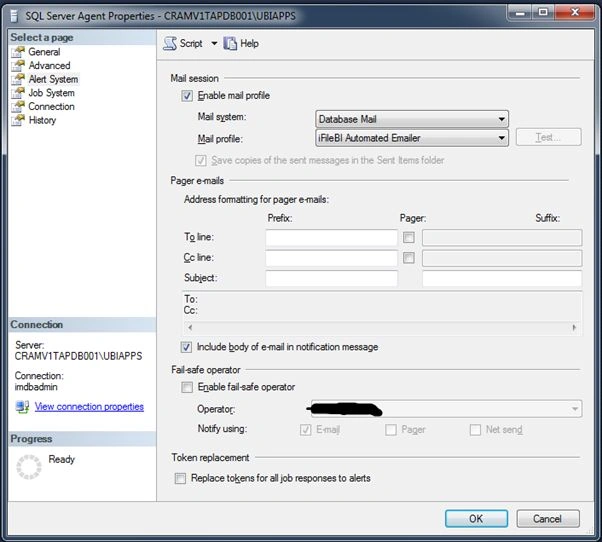The image size is (602, 542).
Task: Confirm with the OK button
Action: click(476, 519)
